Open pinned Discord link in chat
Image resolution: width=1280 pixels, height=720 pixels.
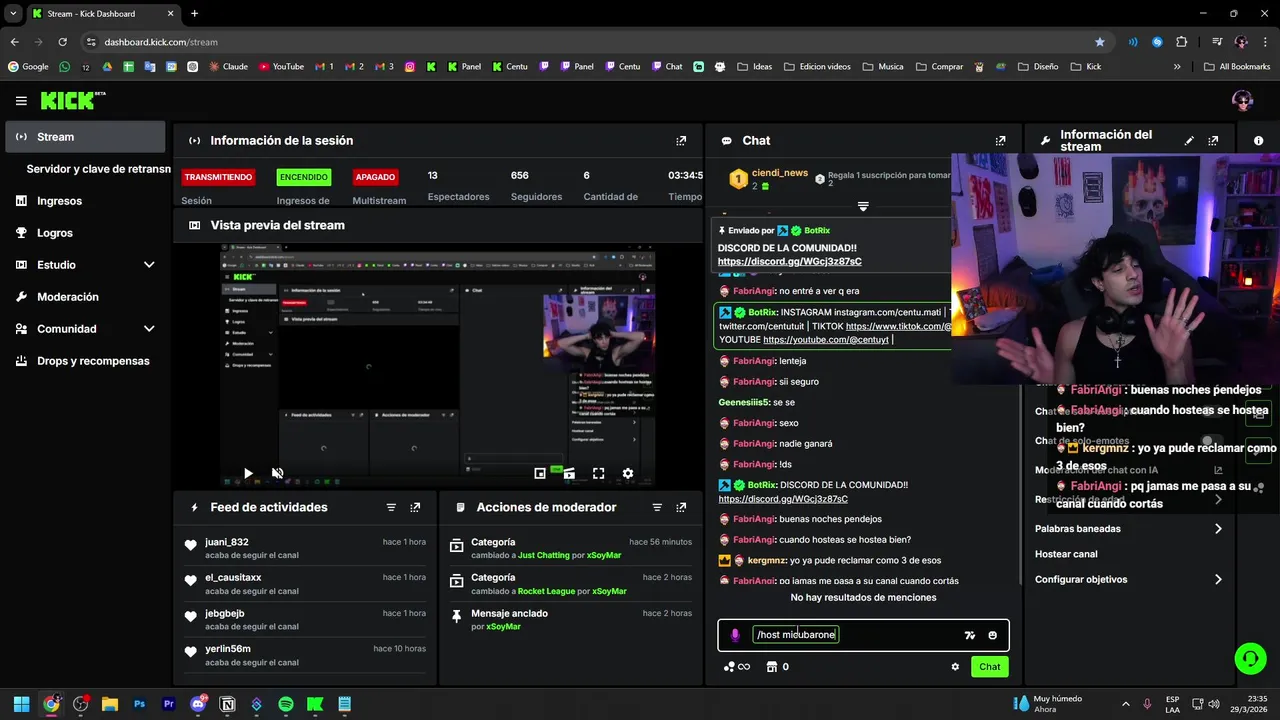[x=789, y=262]
